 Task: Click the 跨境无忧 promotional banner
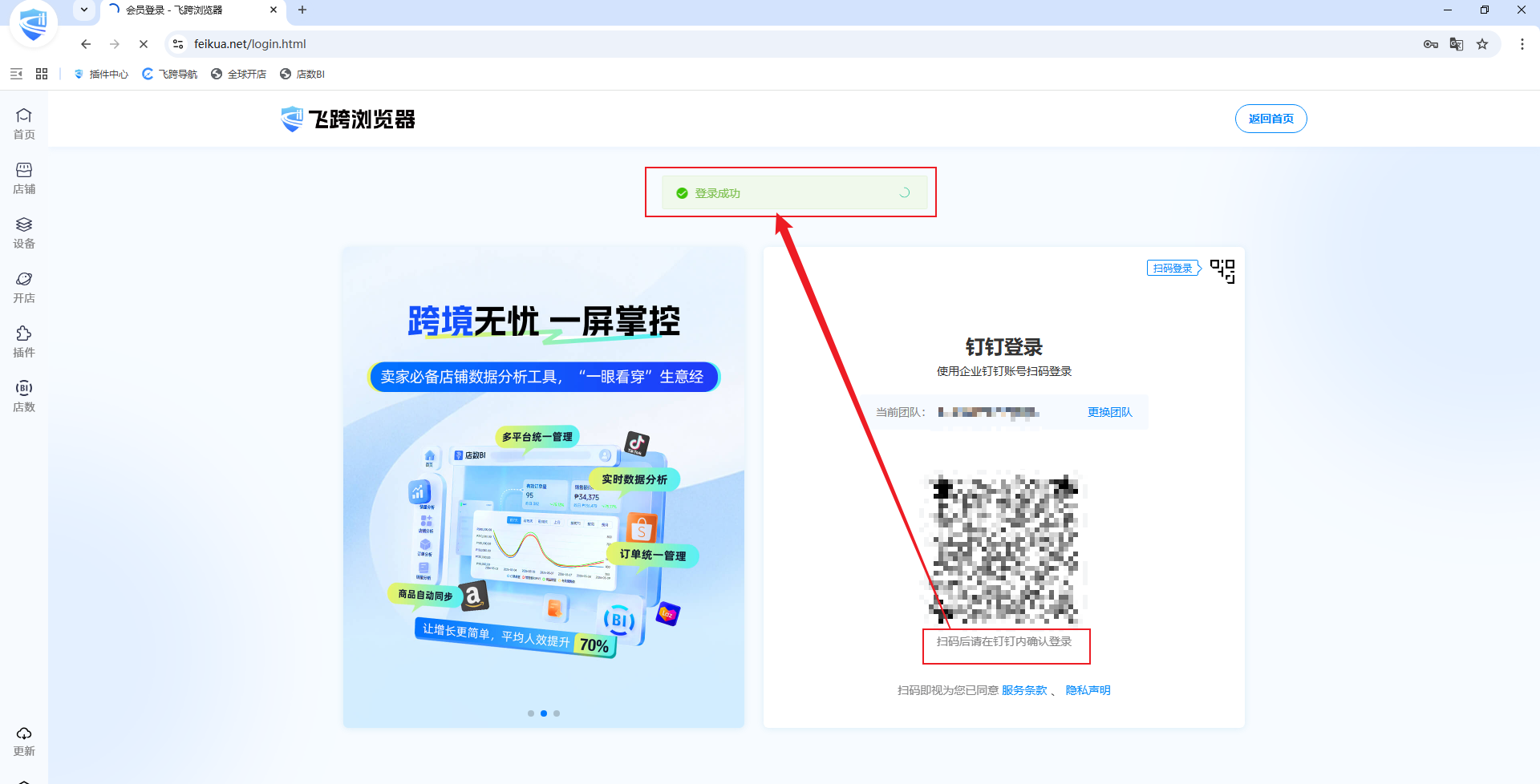(544, 487)
